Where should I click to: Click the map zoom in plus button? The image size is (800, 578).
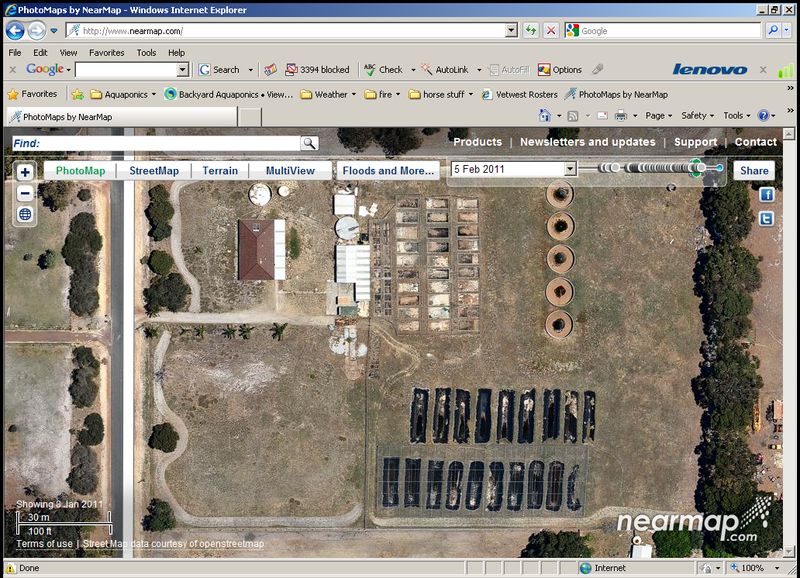(x=25, y=172)
